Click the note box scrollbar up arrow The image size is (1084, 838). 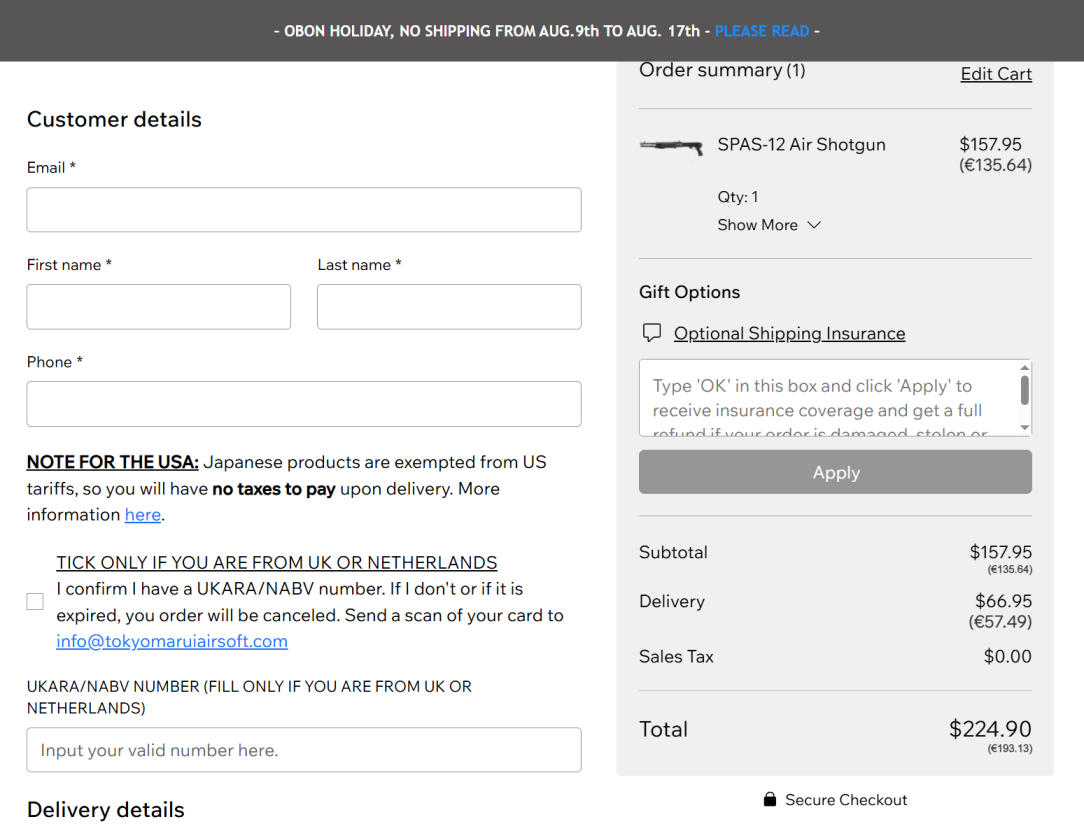(x=1025, y=367)
